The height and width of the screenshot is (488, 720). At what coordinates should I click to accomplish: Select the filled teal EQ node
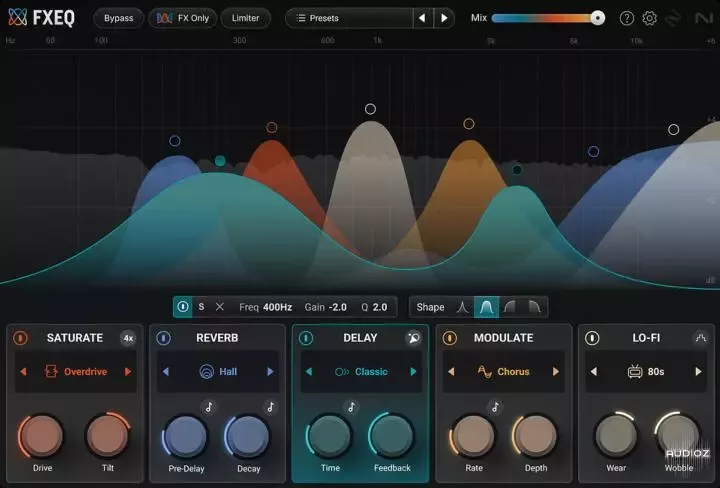(220, 161)
